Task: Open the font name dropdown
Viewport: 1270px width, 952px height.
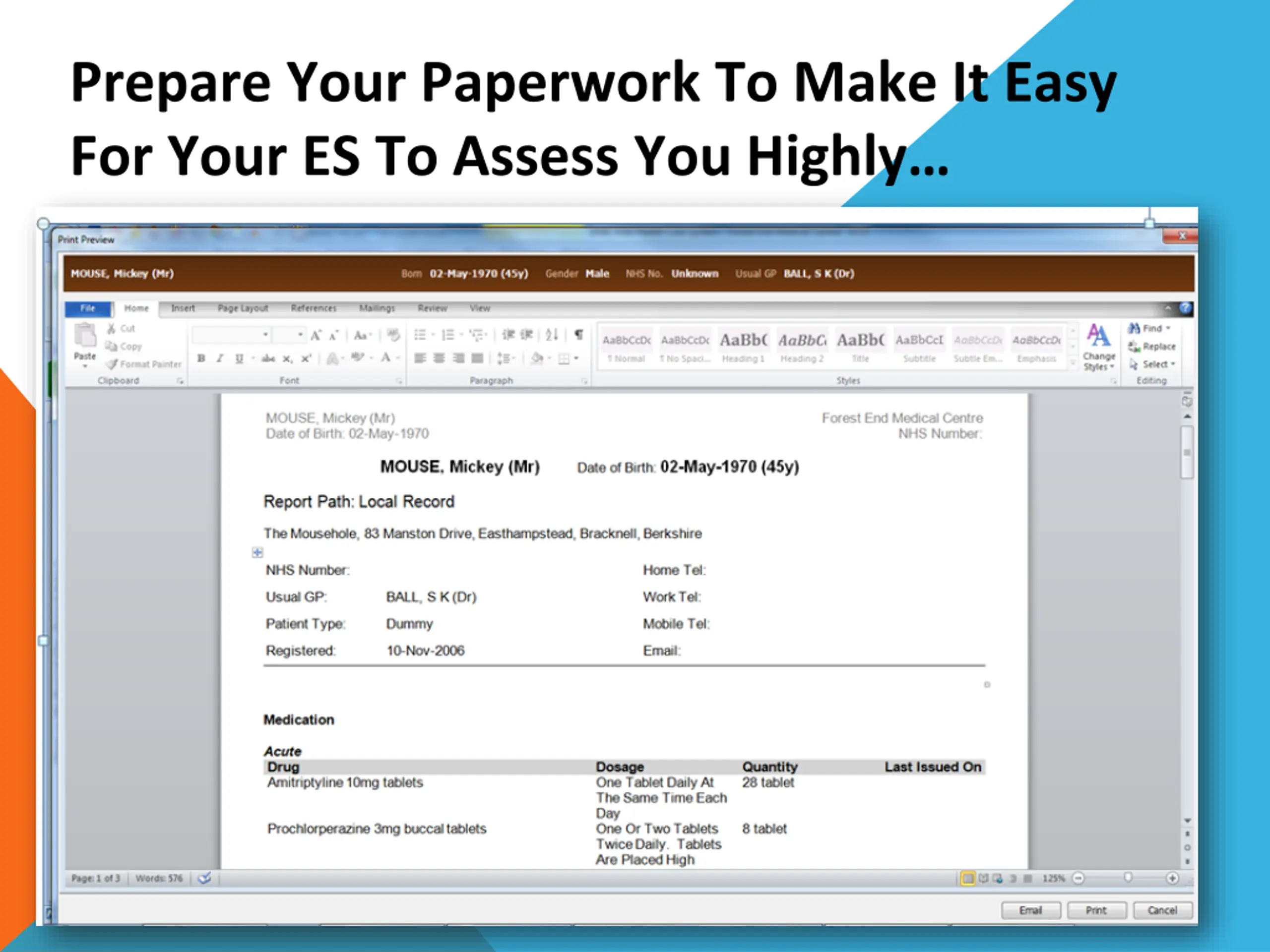Action: point(265,335)
